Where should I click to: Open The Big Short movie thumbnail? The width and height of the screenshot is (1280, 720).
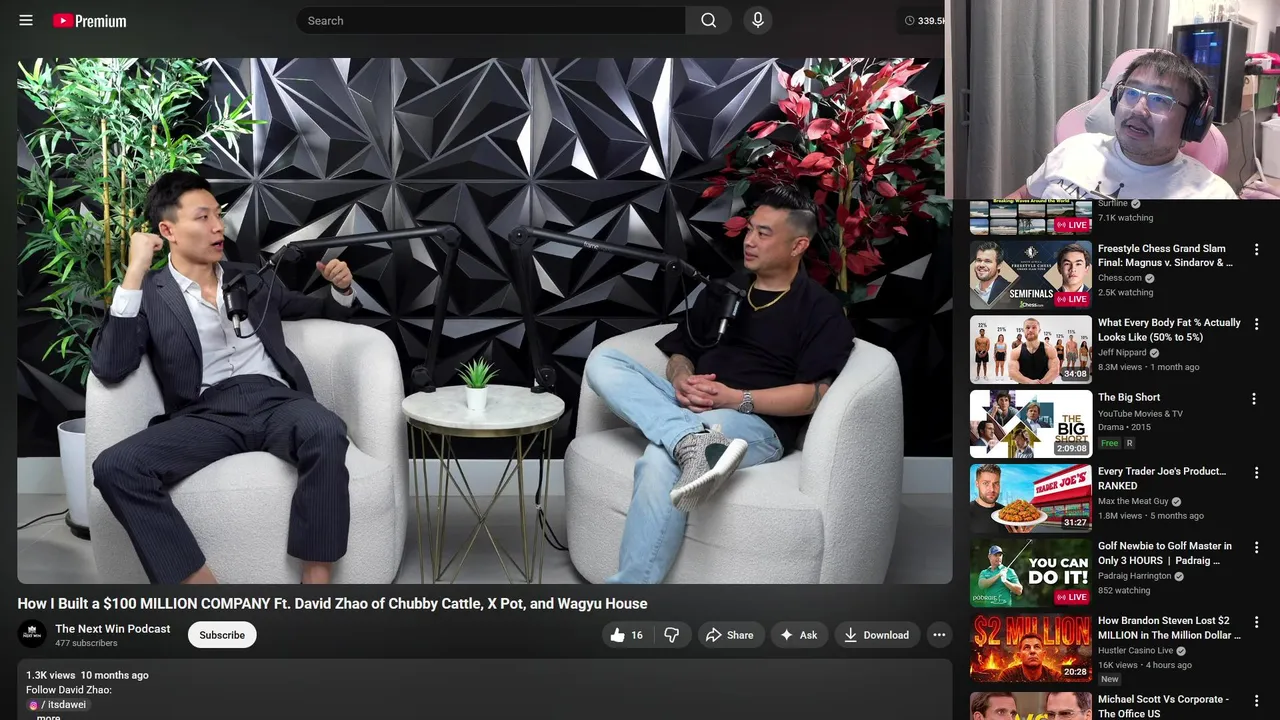(1031, 424)
